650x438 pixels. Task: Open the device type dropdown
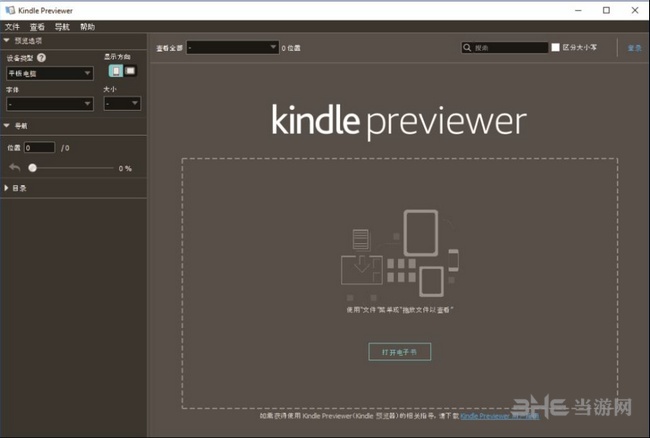coord(50,73)
